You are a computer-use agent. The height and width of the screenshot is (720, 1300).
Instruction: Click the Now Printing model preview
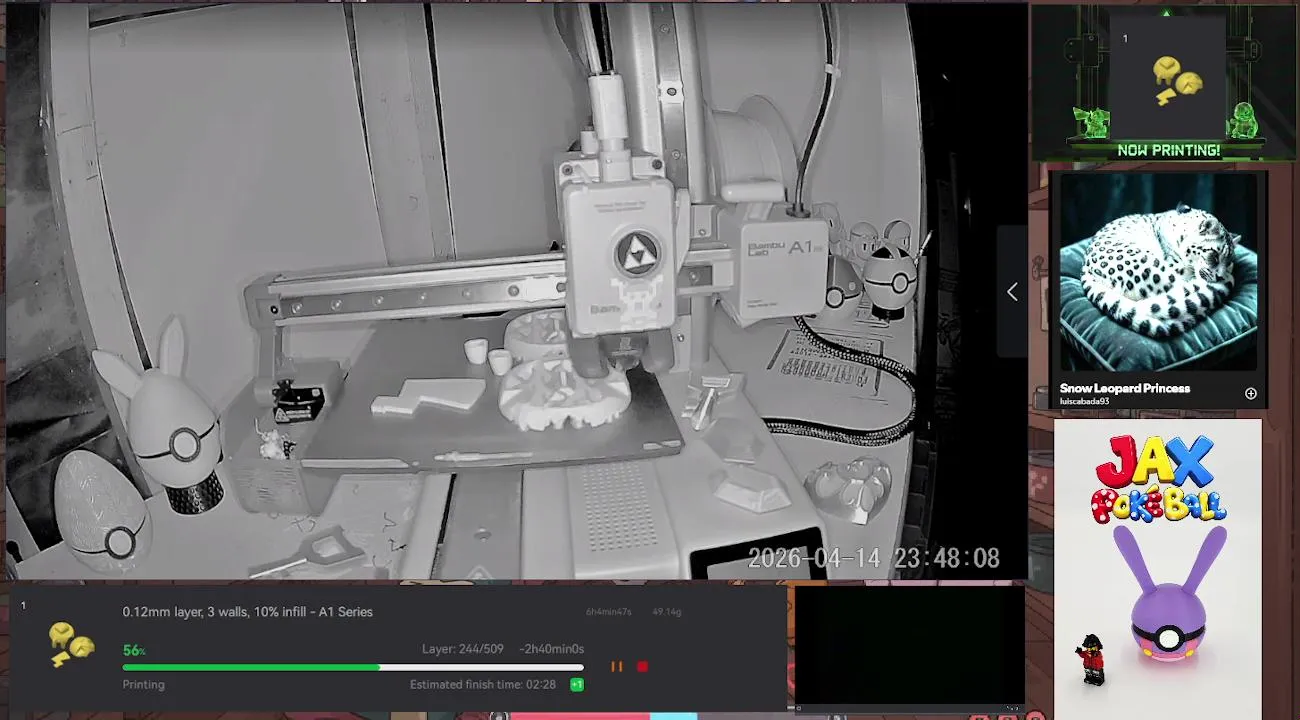[1168, 77]
